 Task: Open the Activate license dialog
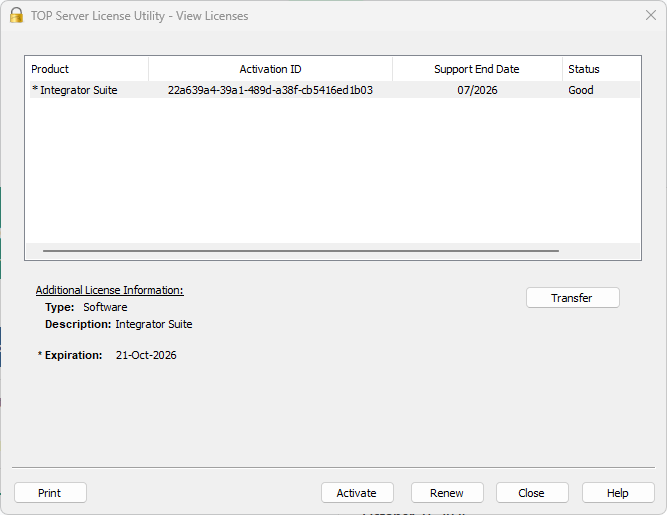tap(357, 493)
